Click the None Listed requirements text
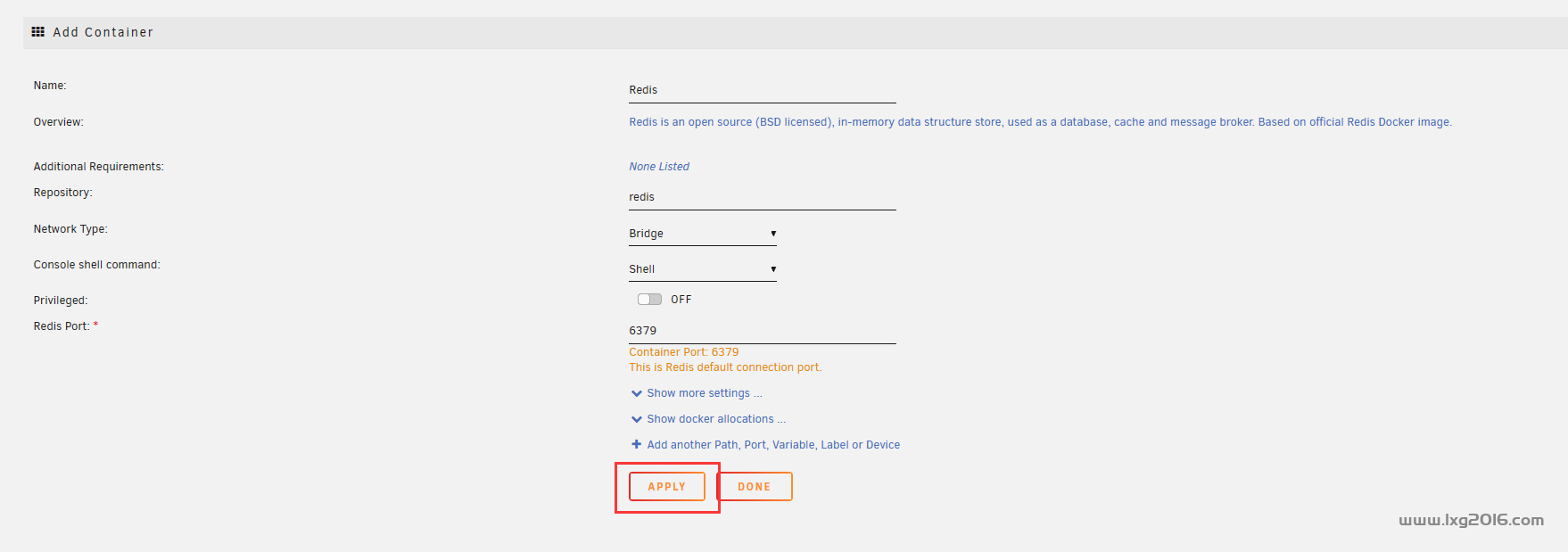The image size is (1568, 552). tap(659, 167)
